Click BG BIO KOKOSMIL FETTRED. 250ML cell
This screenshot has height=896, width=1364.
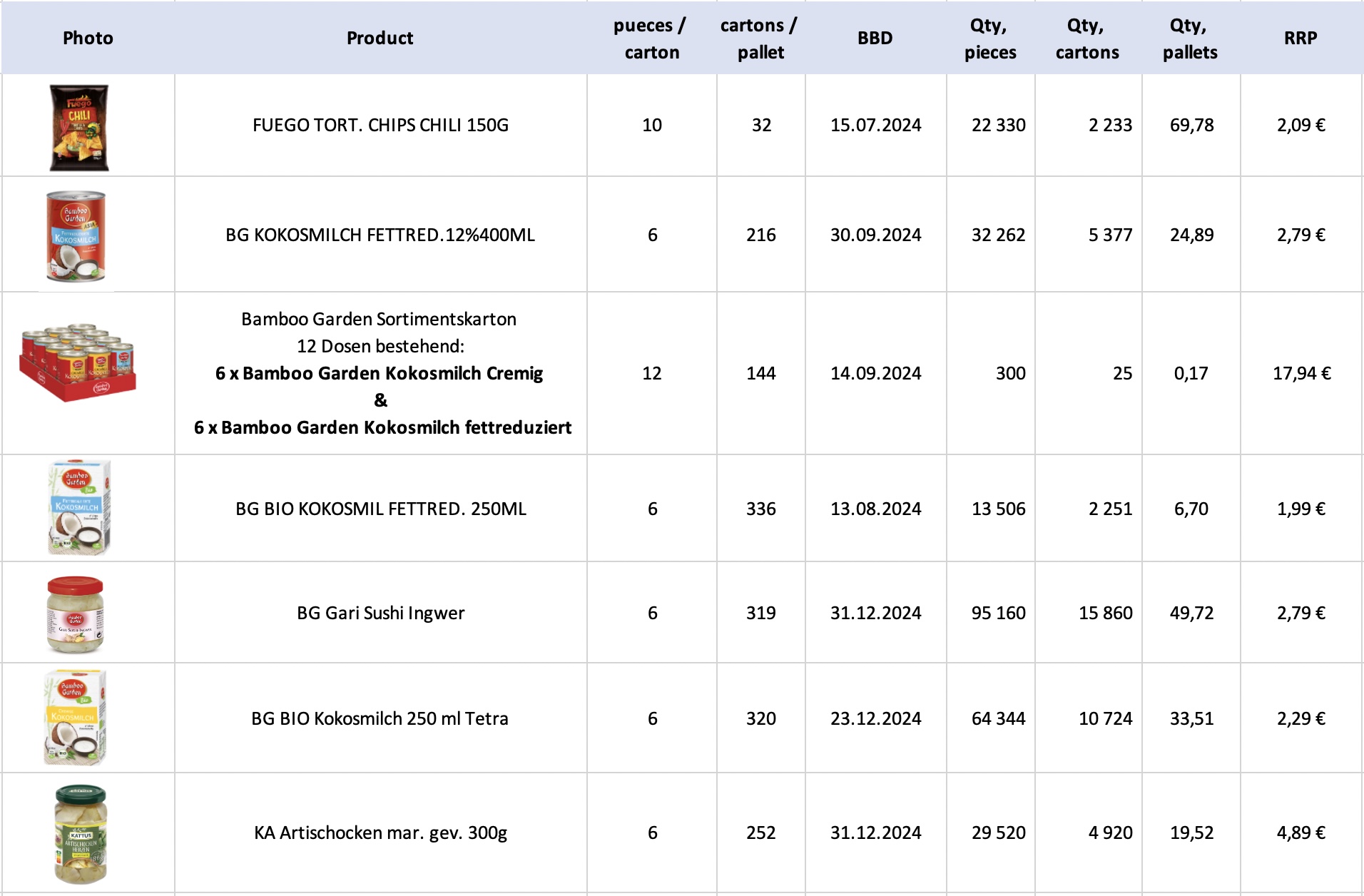(x=381, y=509)
